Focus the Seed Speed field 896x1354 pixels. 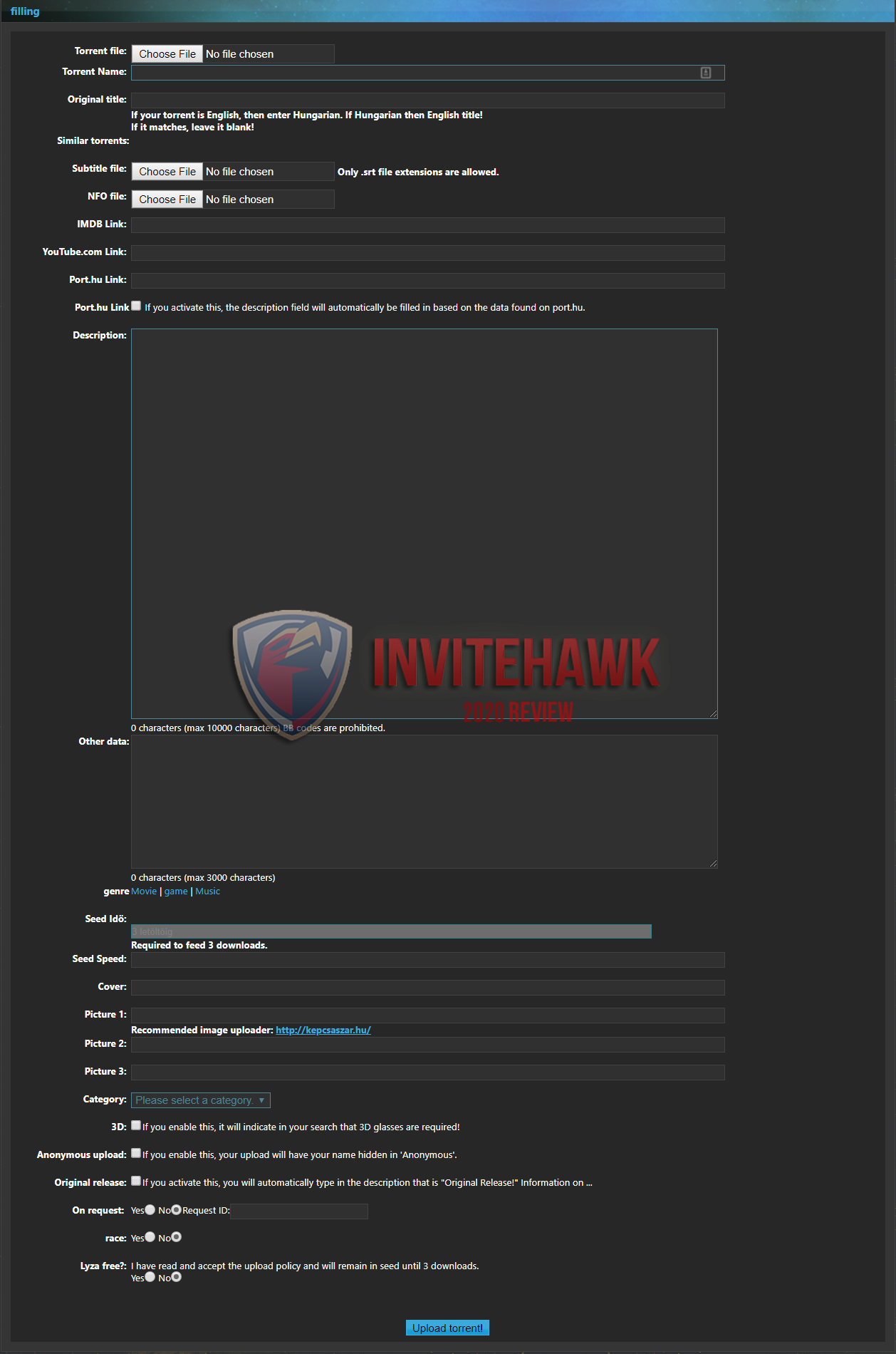[428, 960]
